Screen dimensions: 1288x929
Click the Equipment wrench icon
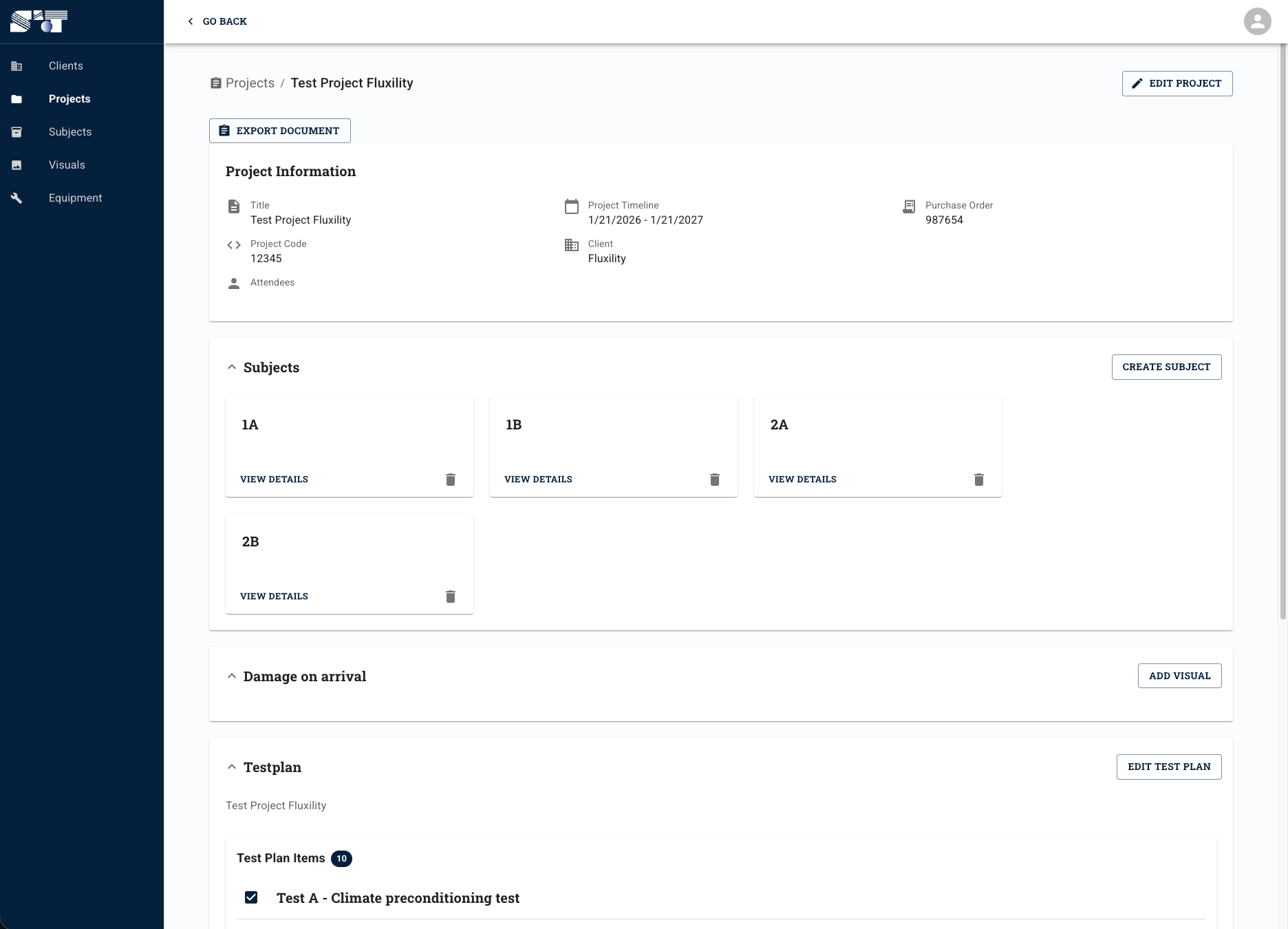point(17,198)
